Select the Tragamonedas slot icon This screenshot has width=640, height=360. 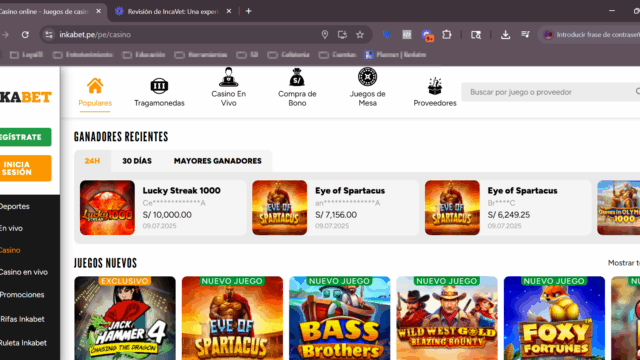[159, 86]
